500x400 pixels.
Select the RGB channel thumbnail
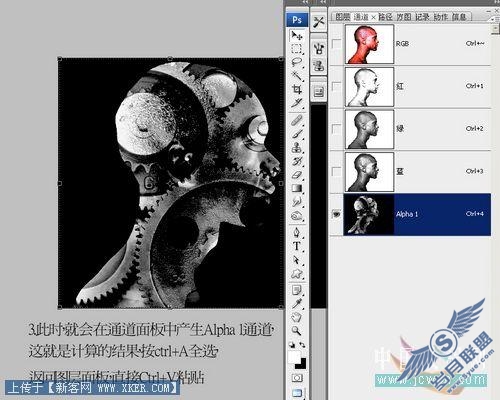tap(369, 44)
